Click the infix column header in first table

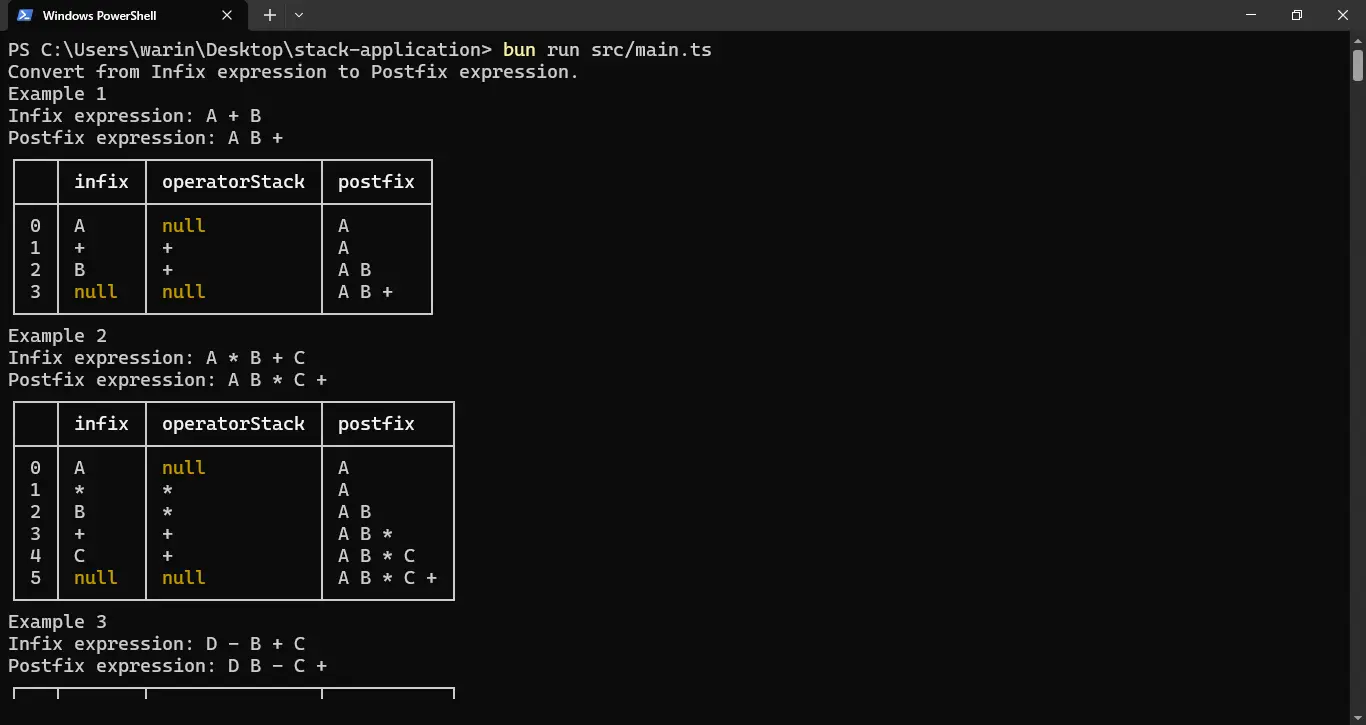[101, 181]
